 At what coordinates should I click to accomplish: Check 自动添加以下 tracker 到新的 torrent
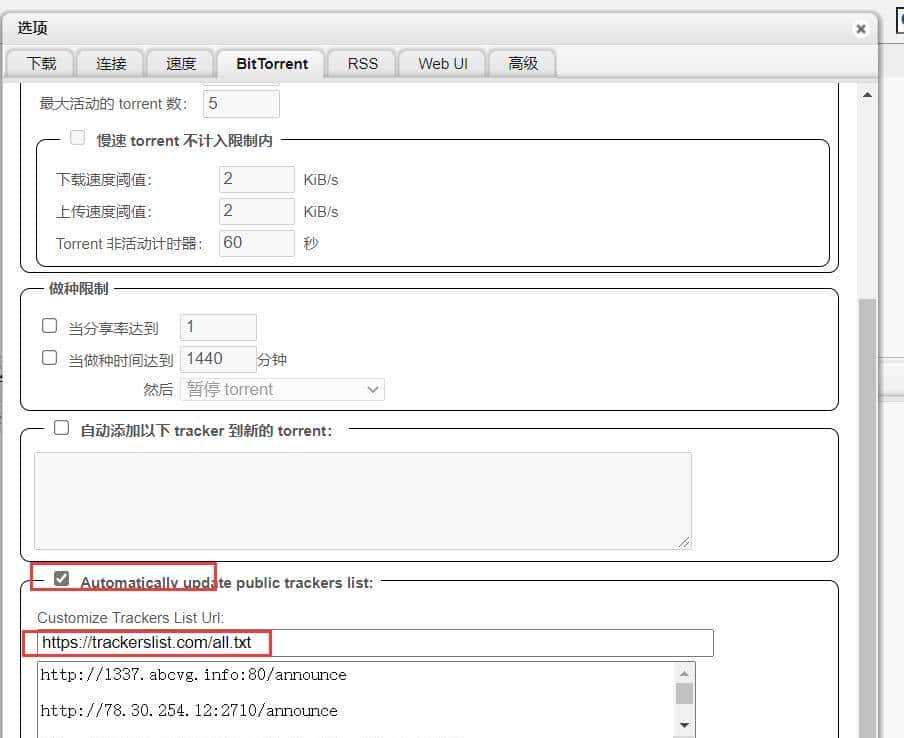62,428
